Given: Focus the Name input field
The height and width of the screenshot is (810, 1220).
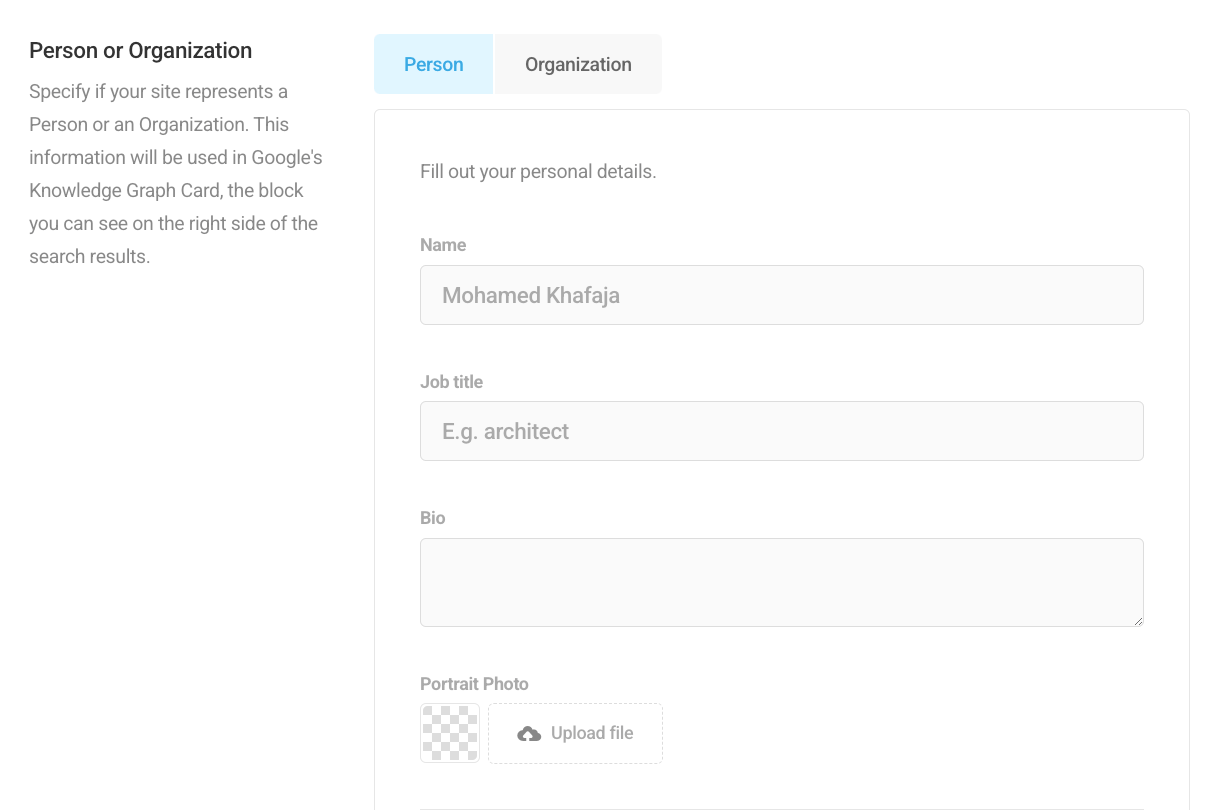Looking at the screenshot, I should pos(781,295).
